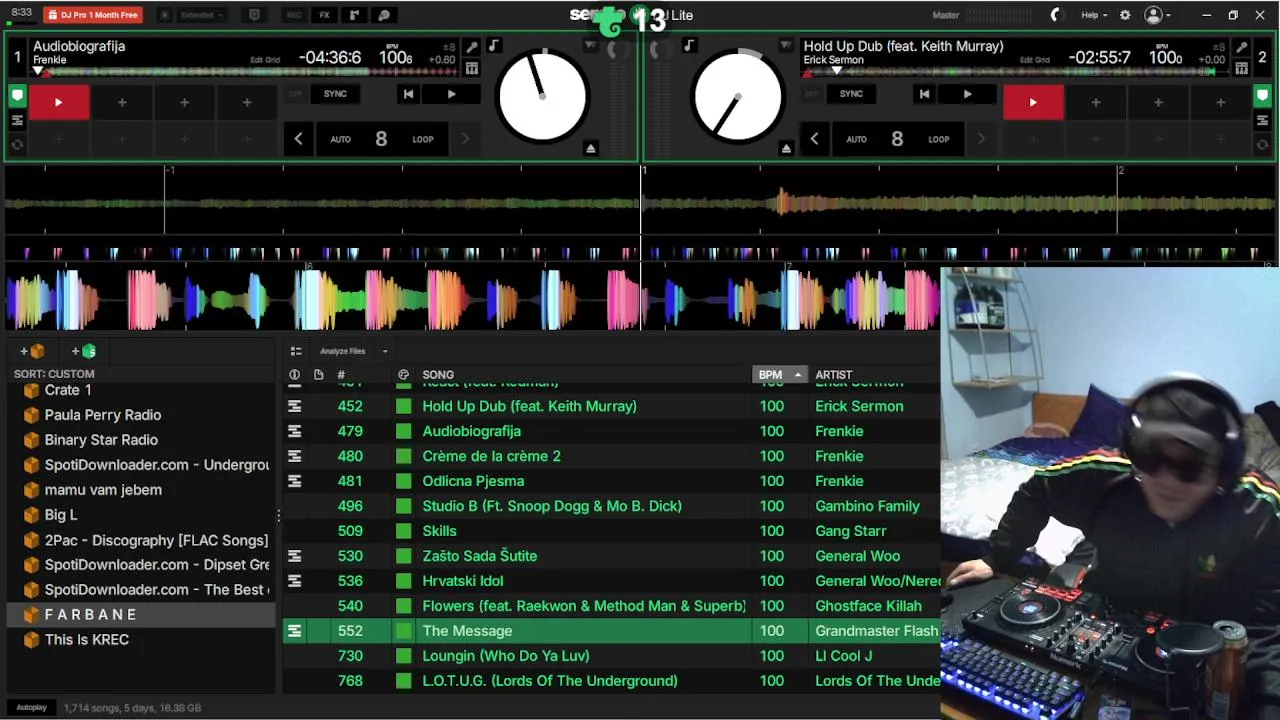Viewport: 1280px width, 720px height.
Task: Click the deck 1 virtual platter
Action: click(542, 98)
